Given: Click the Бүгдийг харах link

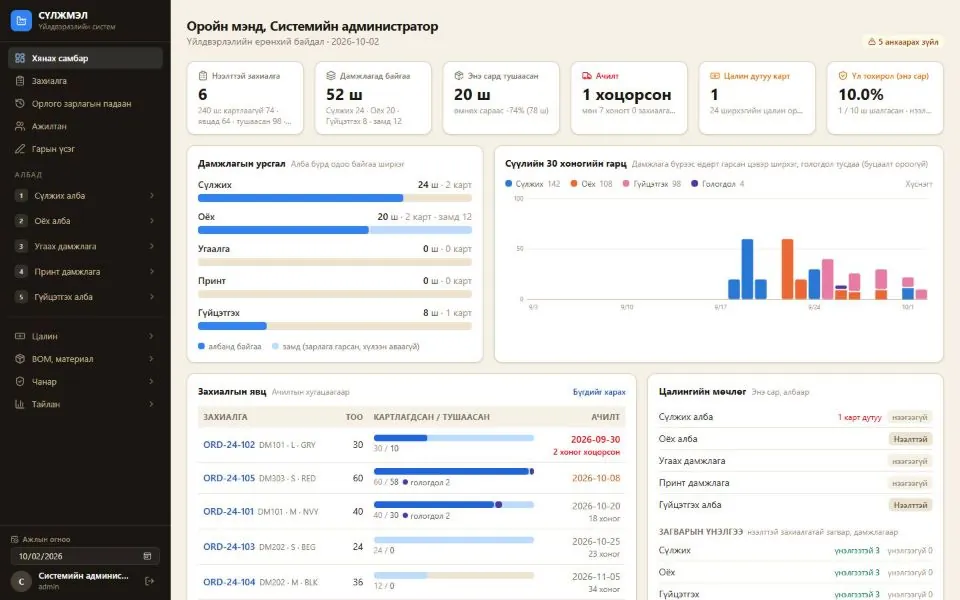Looking at the screenshot, I should [599, 392].
